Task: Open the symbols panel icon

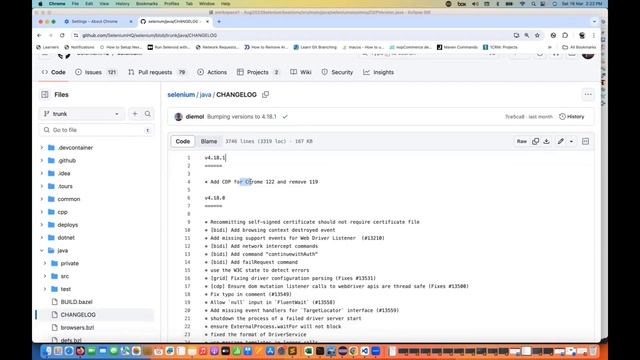Action: click(585, 141)
